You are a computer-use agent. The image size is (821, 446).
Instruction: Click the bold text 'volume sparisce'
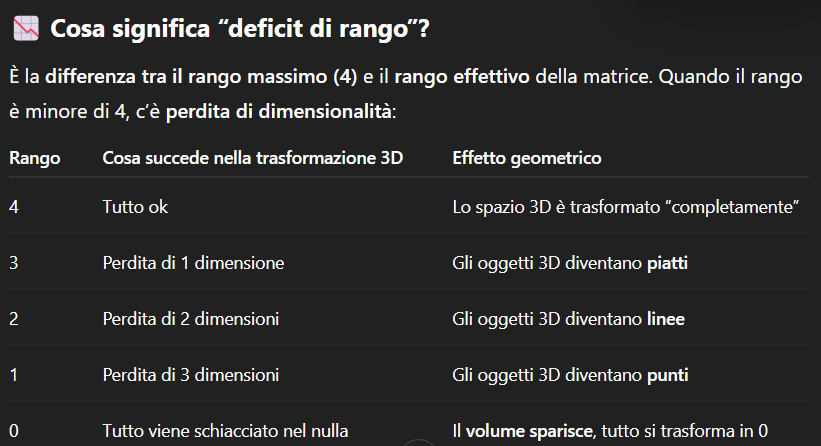529,431
